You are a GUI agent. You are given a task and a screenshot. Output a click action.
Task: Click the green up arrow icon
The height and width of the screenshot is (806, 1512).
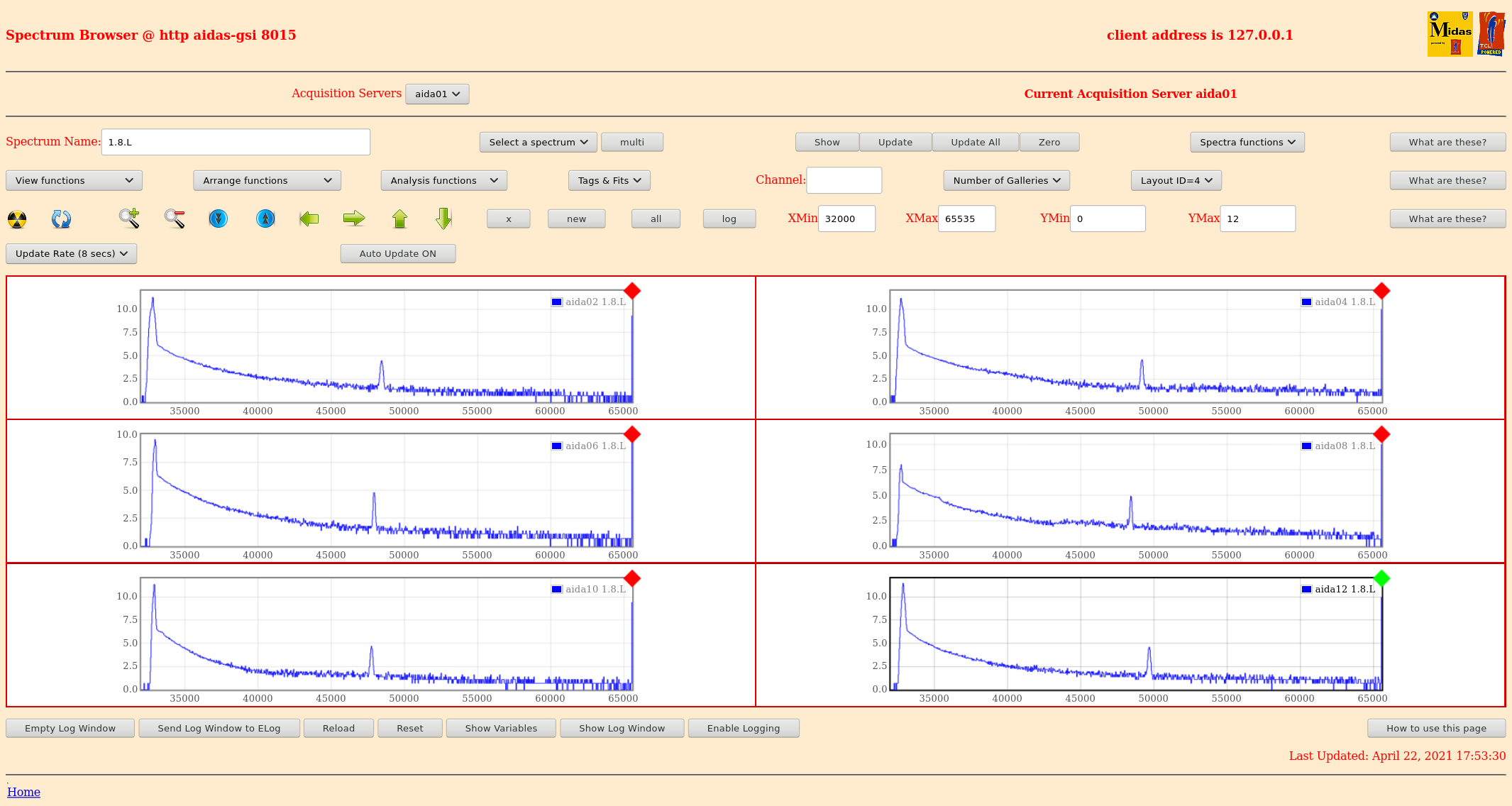[399, 219]
